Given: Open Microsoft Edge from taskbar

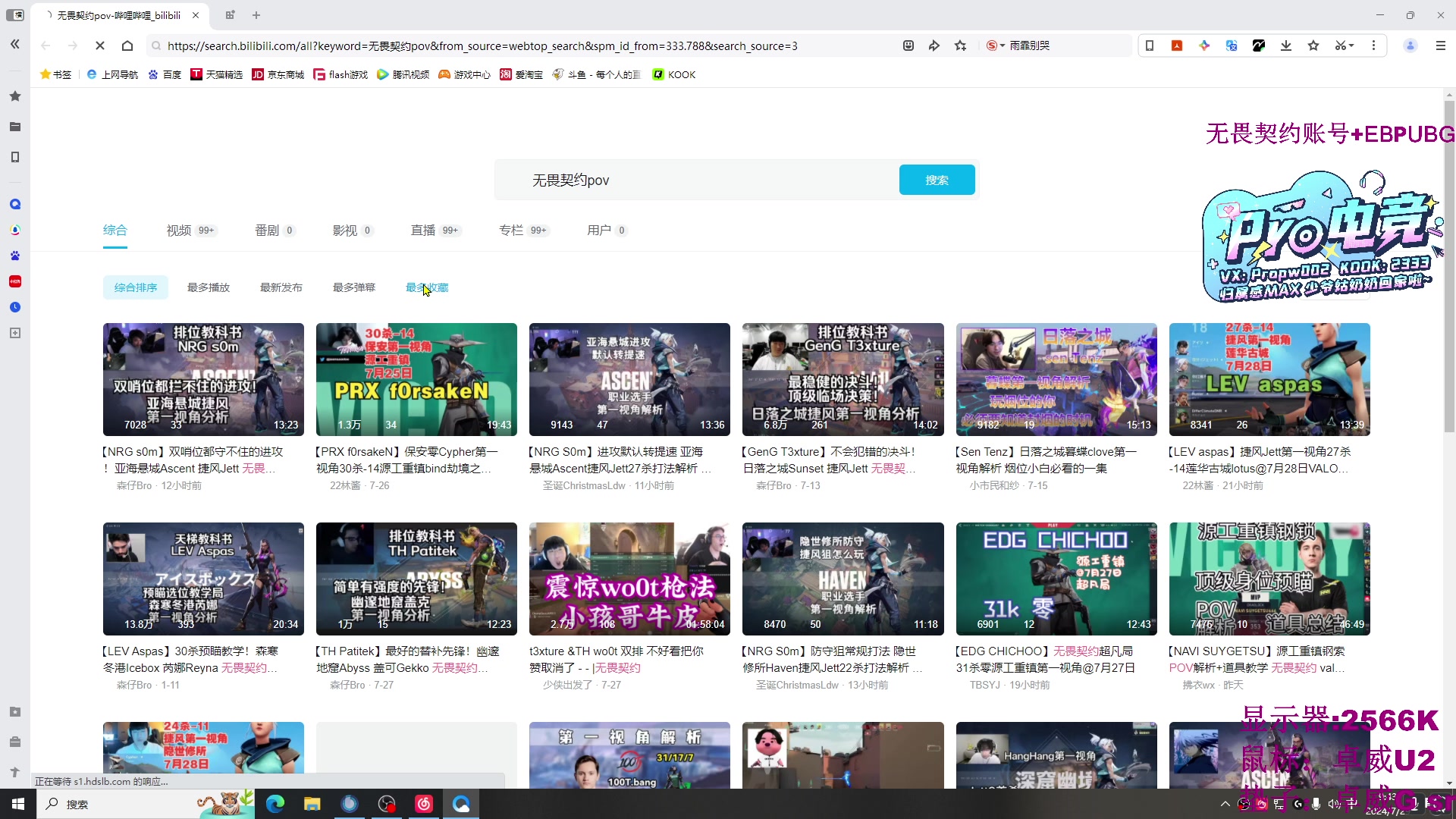Looking at the screenshot, I should (275, 804).
